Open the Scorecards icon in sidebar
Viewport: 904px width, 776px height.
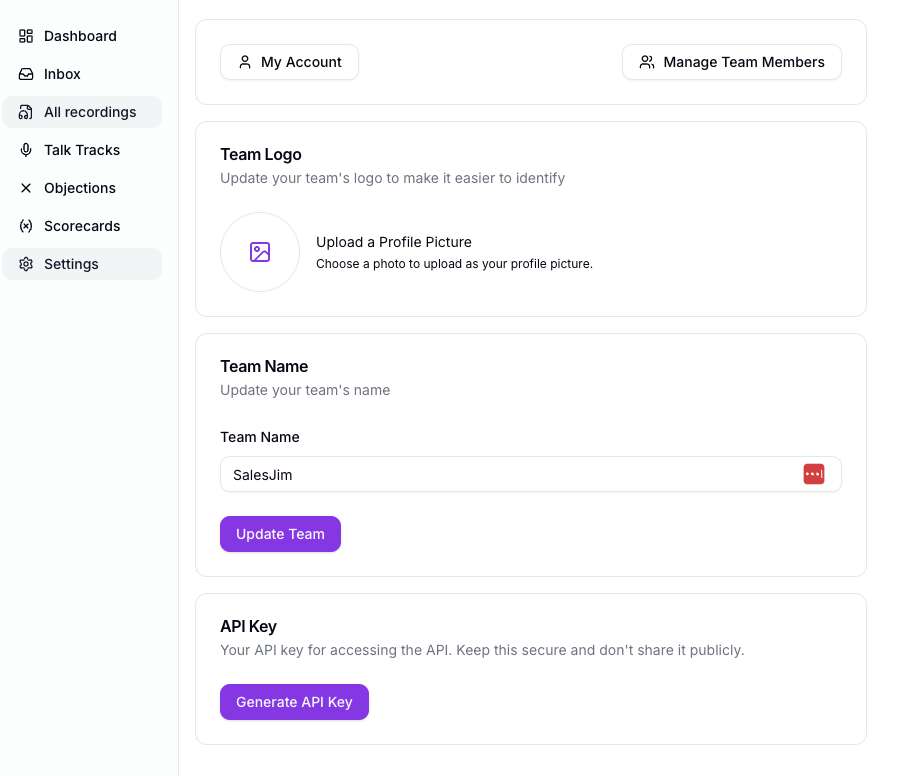click(25, 226)
